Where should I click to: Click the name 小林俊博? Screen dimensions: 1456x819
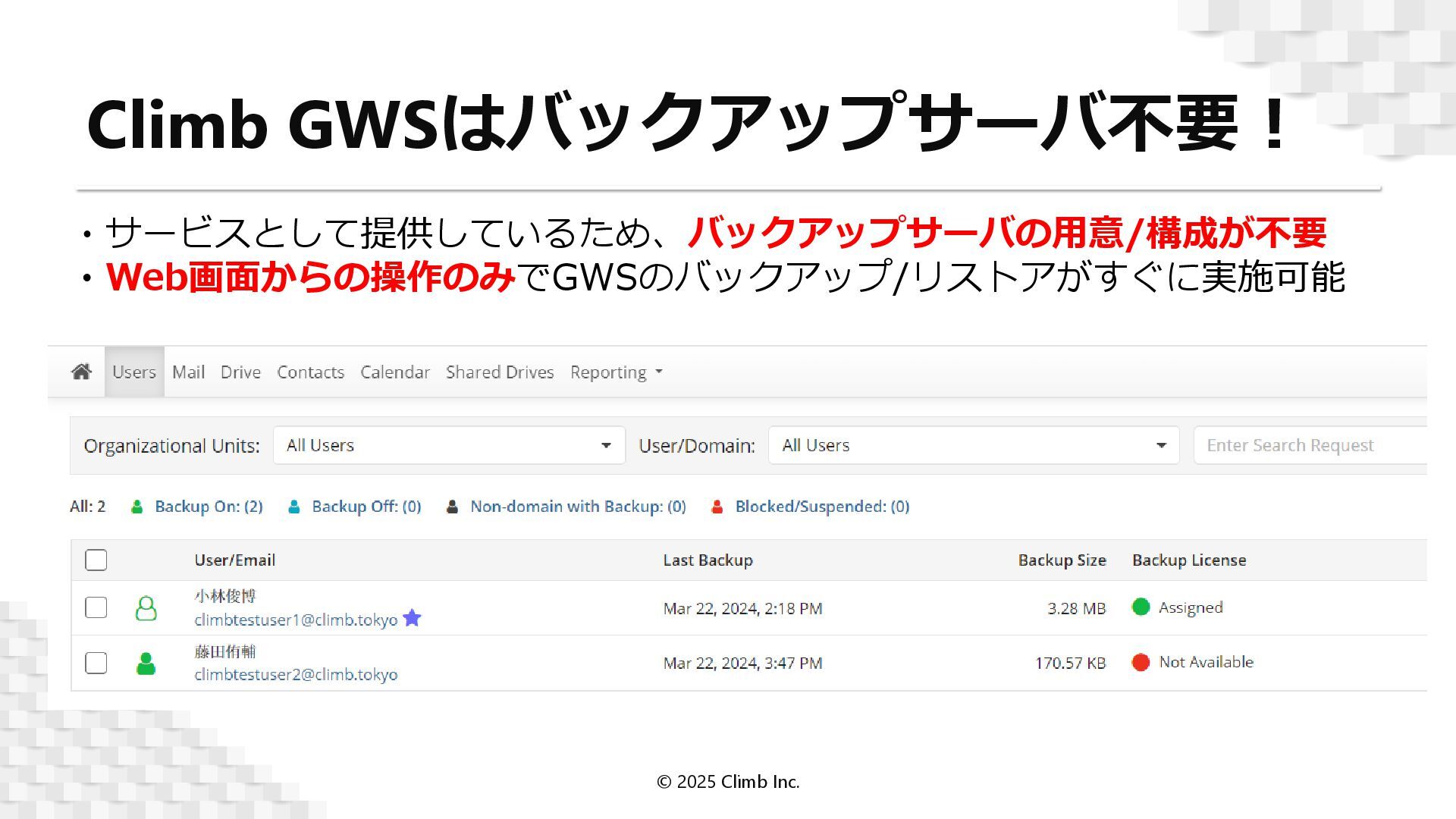coord(225,596)
